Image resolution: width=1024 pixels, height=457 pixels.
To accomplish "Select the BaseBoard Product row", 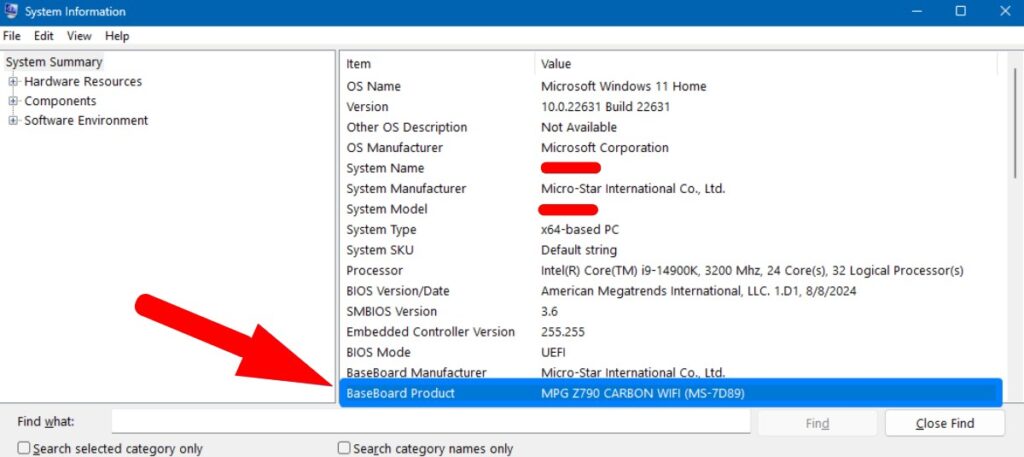I will click(x=671, y=393).
